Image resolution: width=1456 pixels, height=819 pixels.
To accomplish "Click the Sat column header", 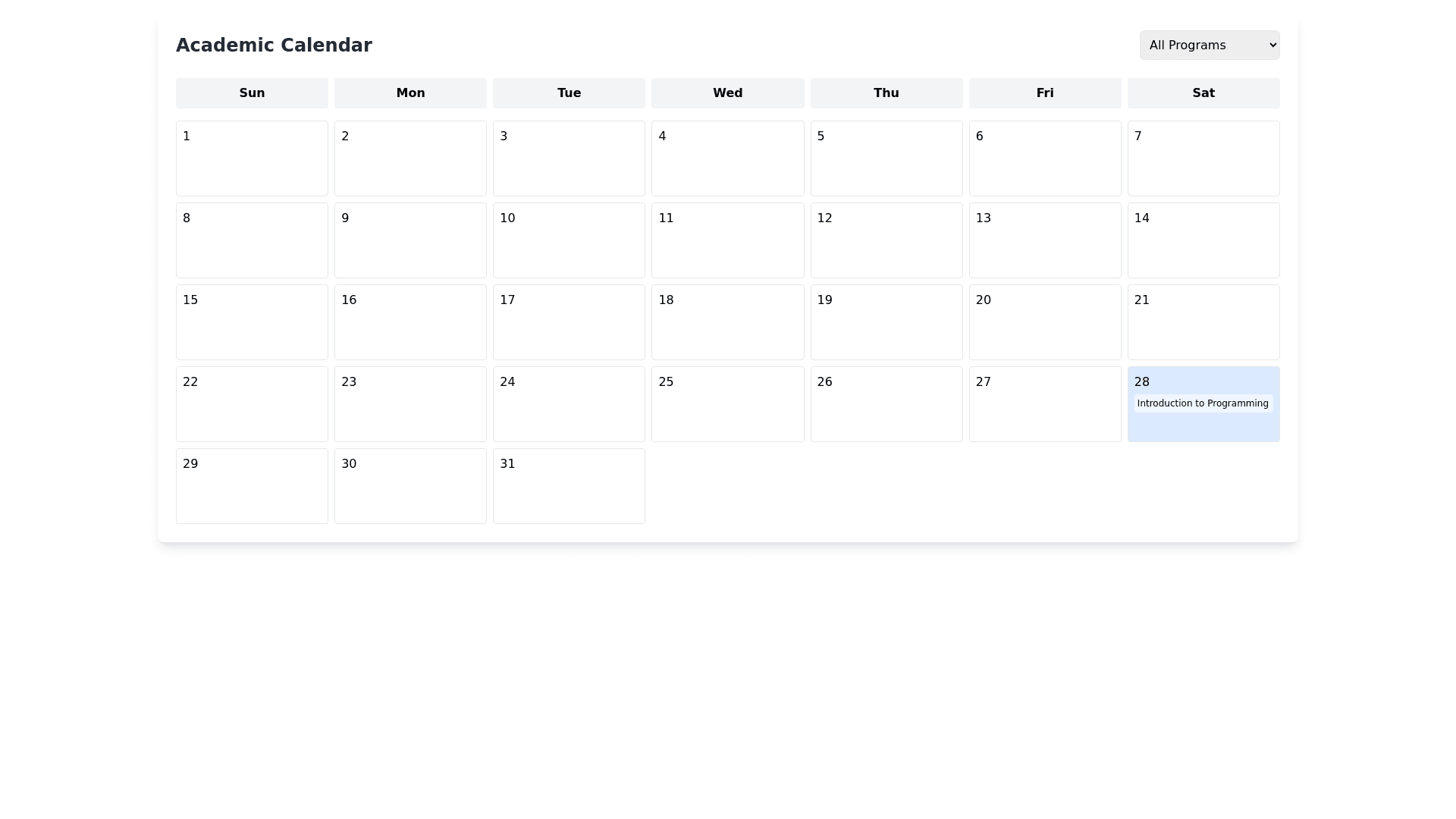I will click(x=1203, y=93).
